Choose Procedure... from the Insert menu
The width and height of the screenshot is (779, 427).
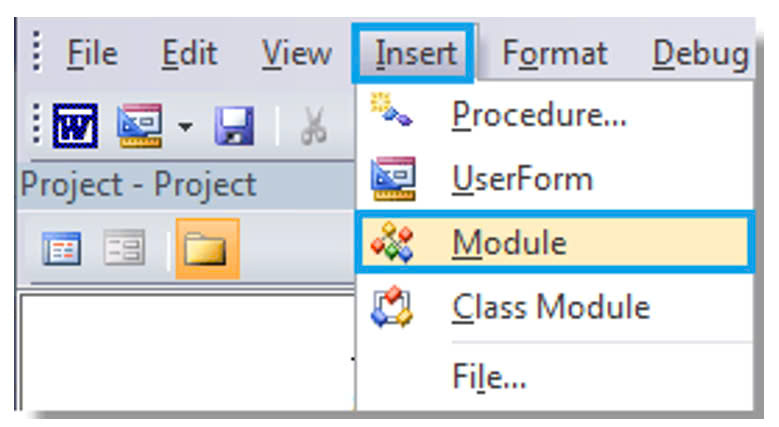pyautogui.click(x=539, y=117)
